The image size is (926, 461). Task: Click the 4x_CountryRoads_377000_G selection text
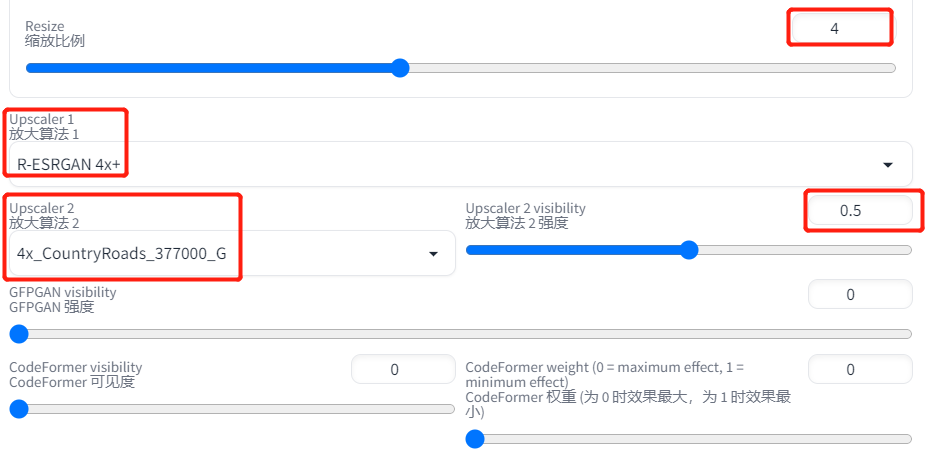122,254
